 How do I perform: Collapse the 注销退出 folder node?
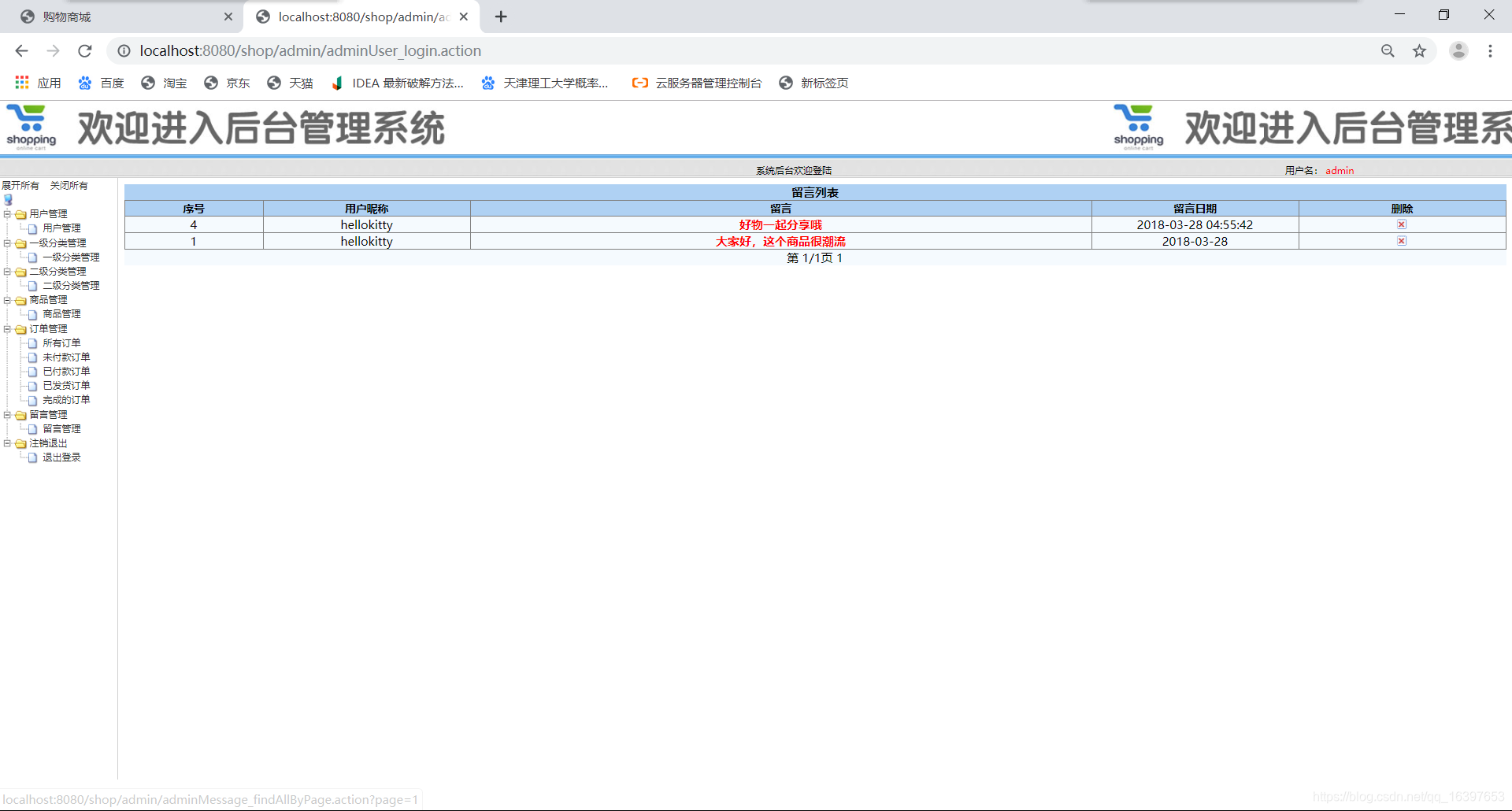pos(7,443)
